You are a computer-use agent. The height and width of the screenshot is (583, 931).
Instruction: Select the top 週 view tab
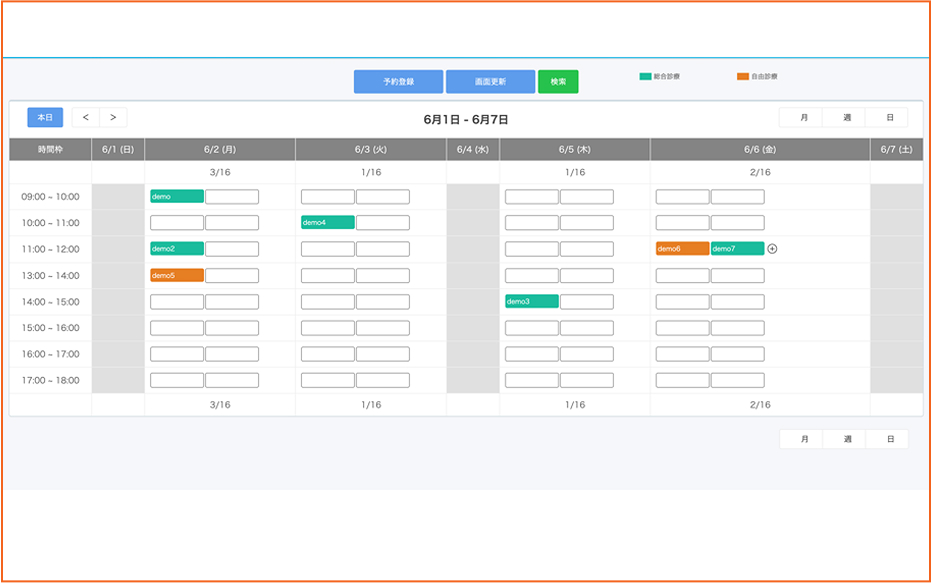click(847, 118)
